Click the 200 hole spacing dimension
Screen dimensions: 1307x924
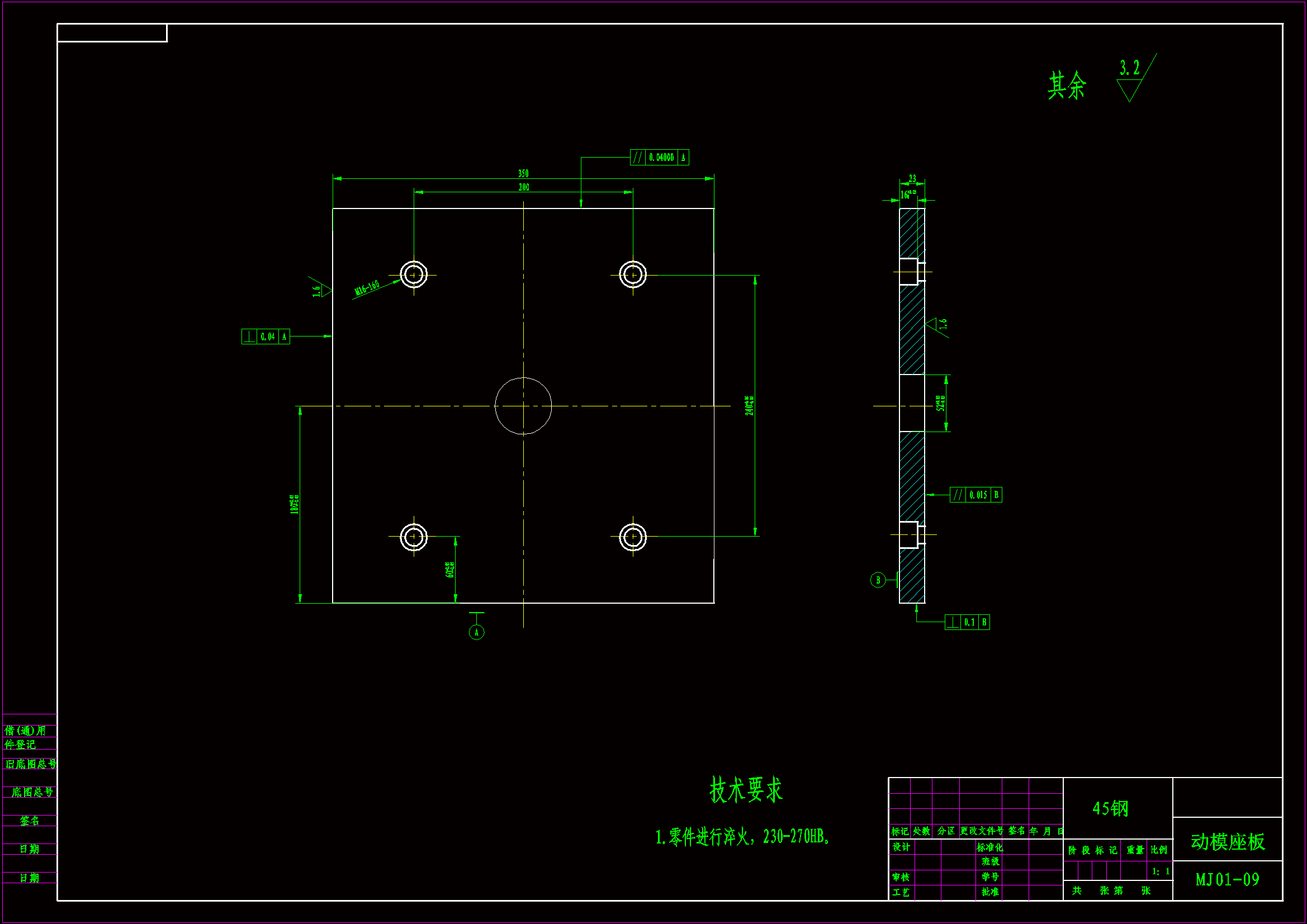pos(524,187)
